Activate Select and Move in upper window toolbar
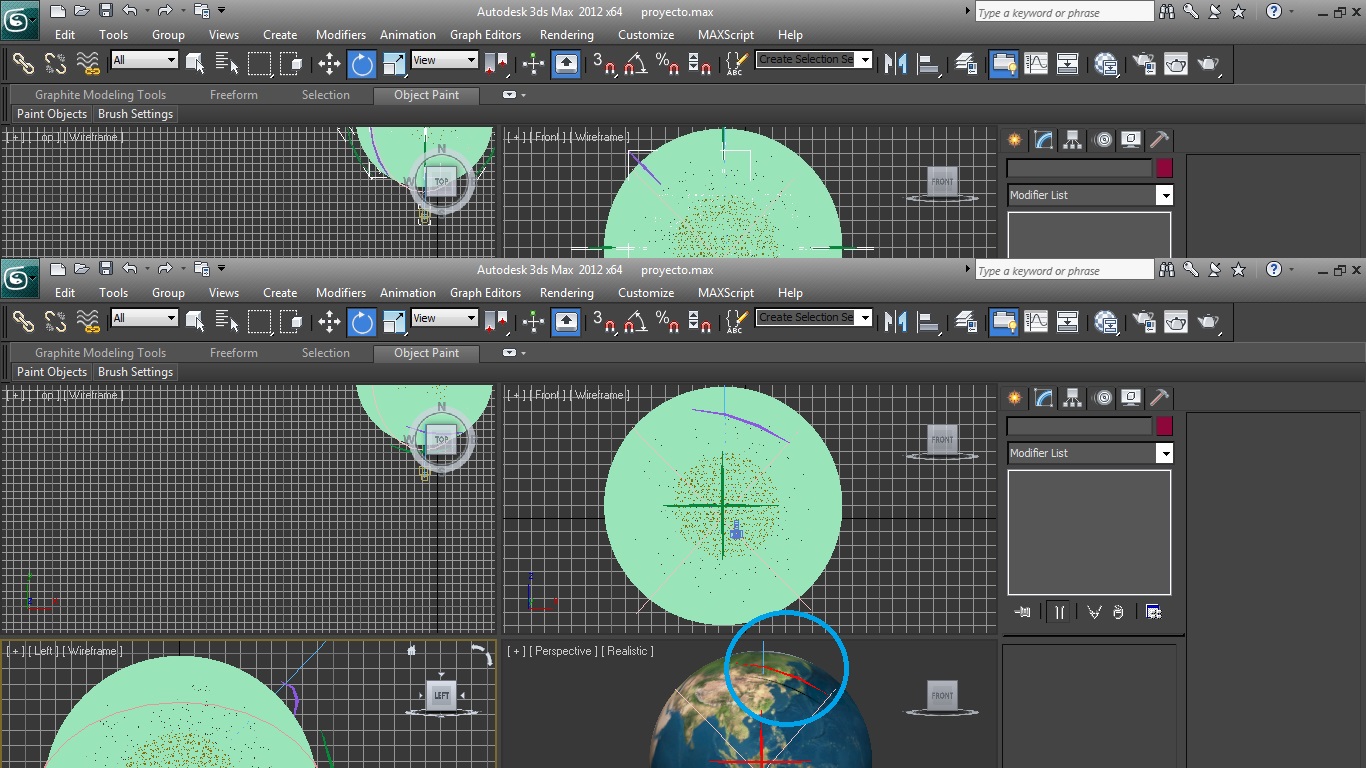Image resolution: width=1366 pixels, height=768 pixels. click(x=329, y=63)
